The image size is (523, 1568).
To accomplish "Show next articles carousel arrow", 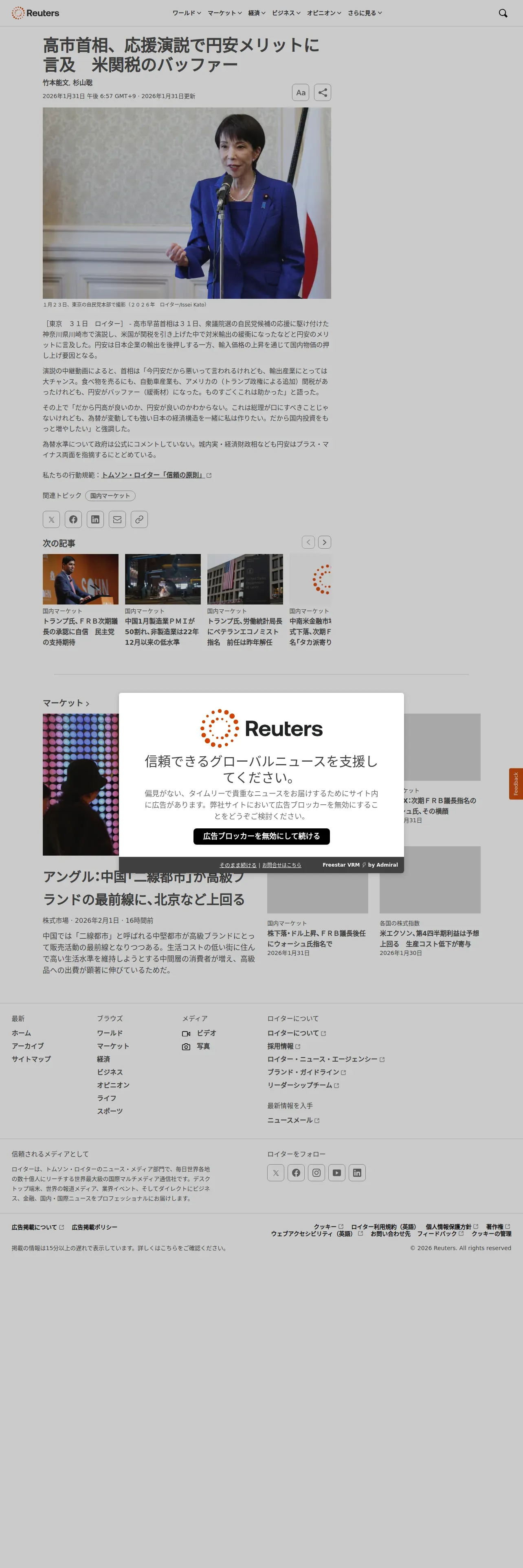I will click(325, 542).
